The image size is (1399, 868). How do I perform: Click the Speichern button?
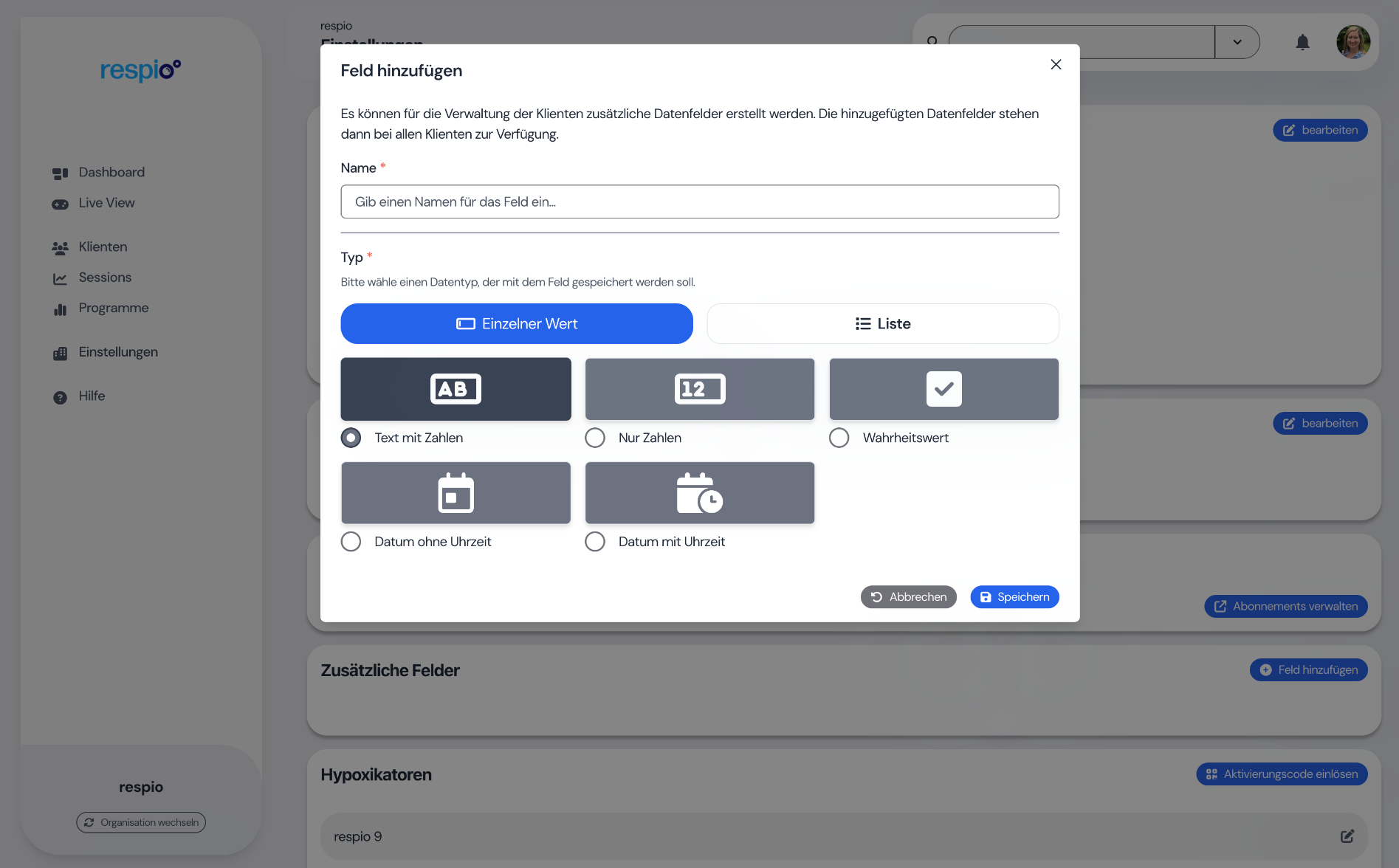tap(1014, 597)
